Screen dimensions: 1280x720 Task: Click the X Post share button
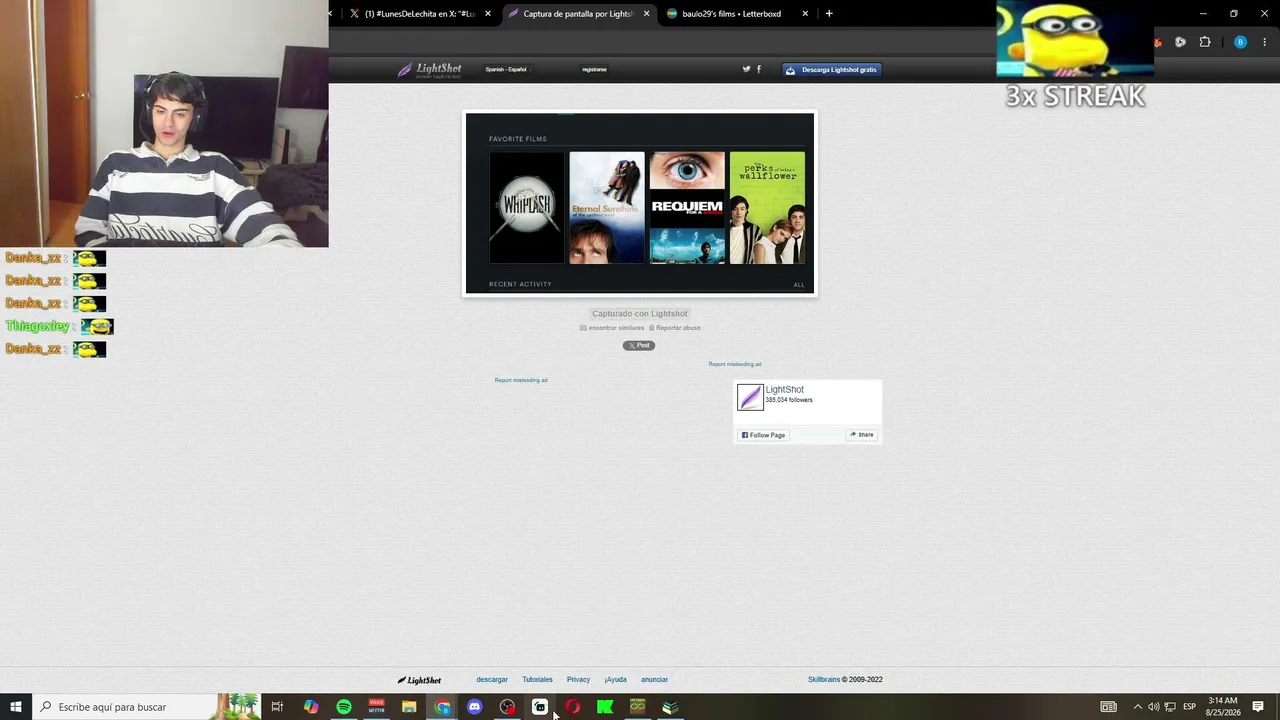[639, 345]
